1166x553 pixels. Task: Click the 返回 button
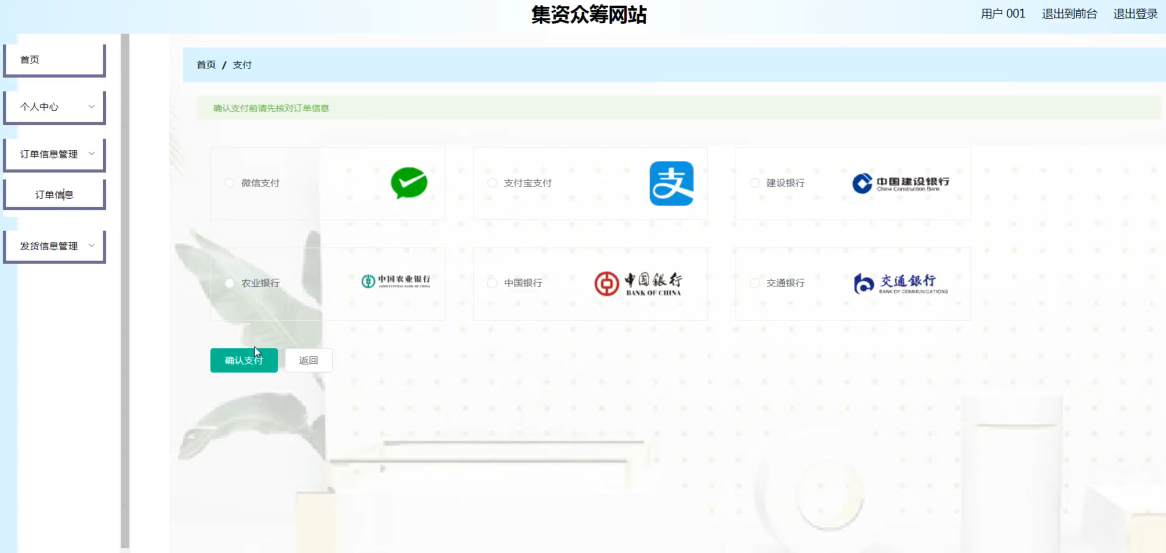point(308,360)
